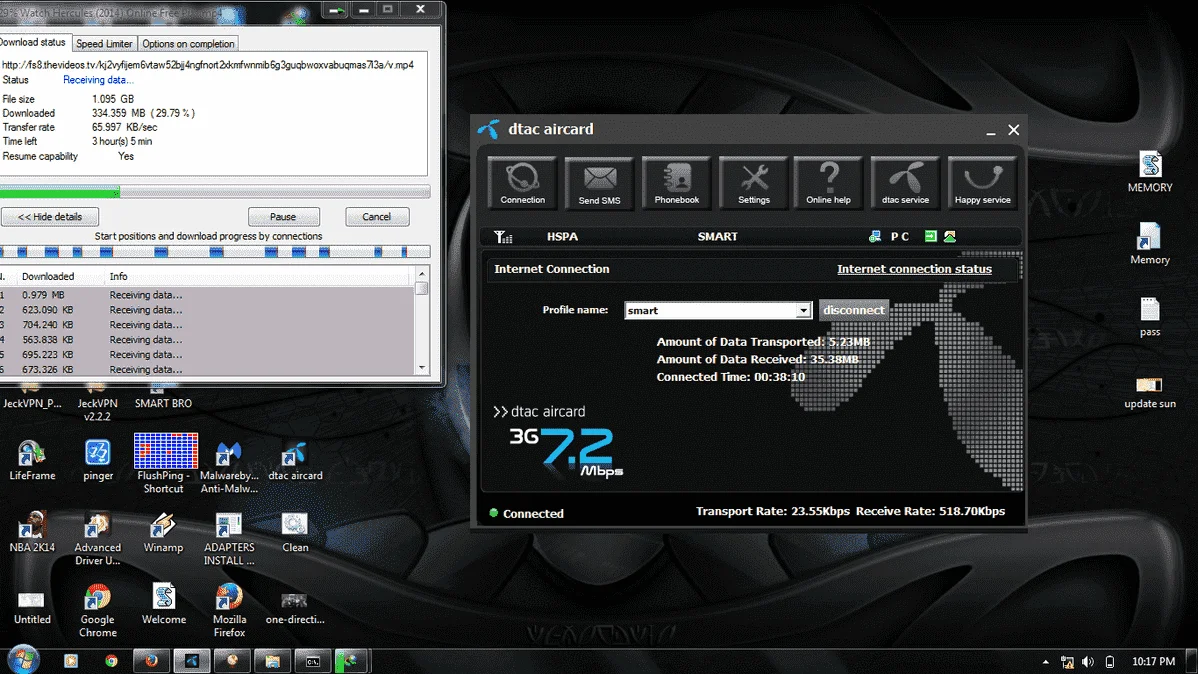Screen dimensions: 1198x674
Task: Open ADAPTERS INSTALL desktop icon
Action: click(x=229, y=539)
